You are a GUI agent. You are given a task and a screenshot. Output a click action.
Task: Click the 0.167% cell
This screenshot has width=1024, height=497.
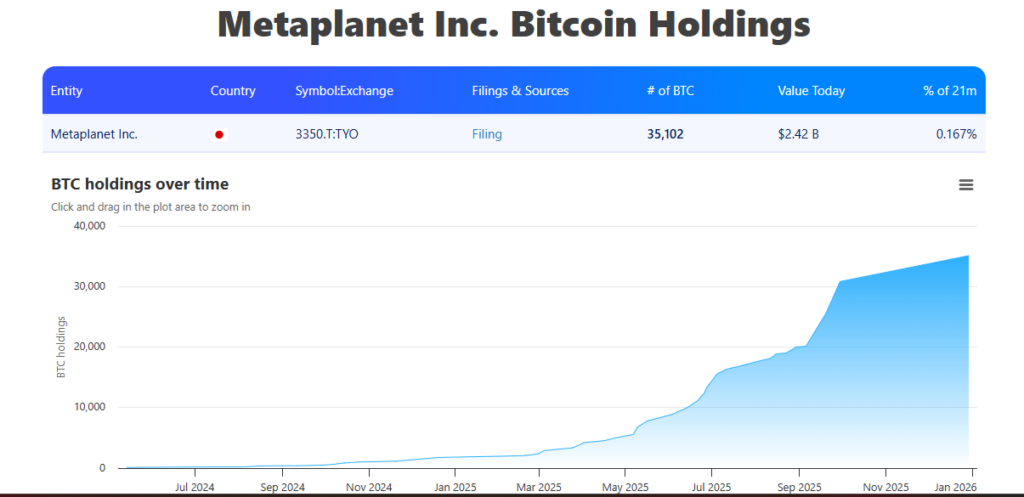tap(956, 134)
